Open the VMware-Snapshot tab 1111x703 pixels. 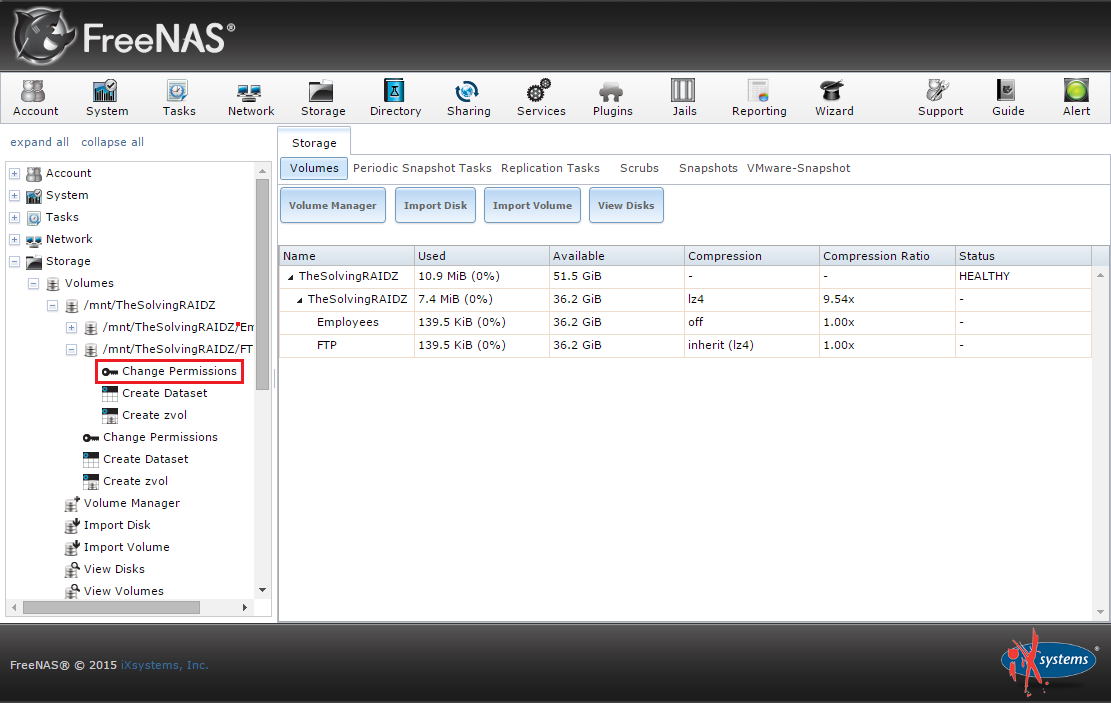coord(799,168)
